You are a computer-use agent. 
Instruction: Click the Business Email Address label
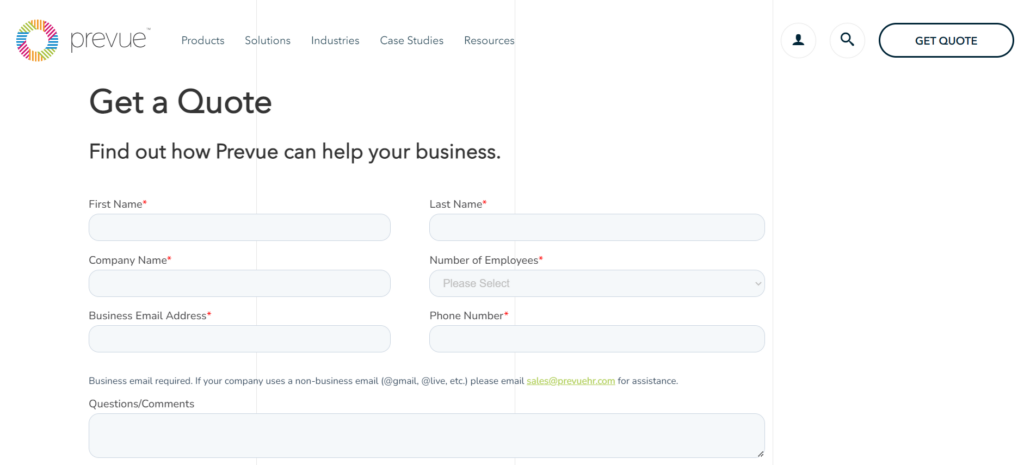coord(150,315)
